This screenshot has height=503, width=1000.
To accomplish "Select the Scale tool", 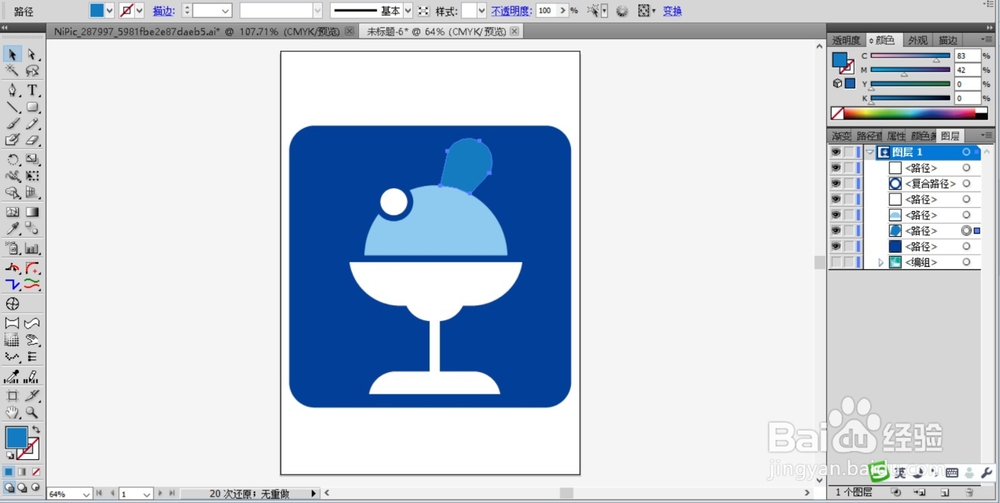I will (32, 159).
